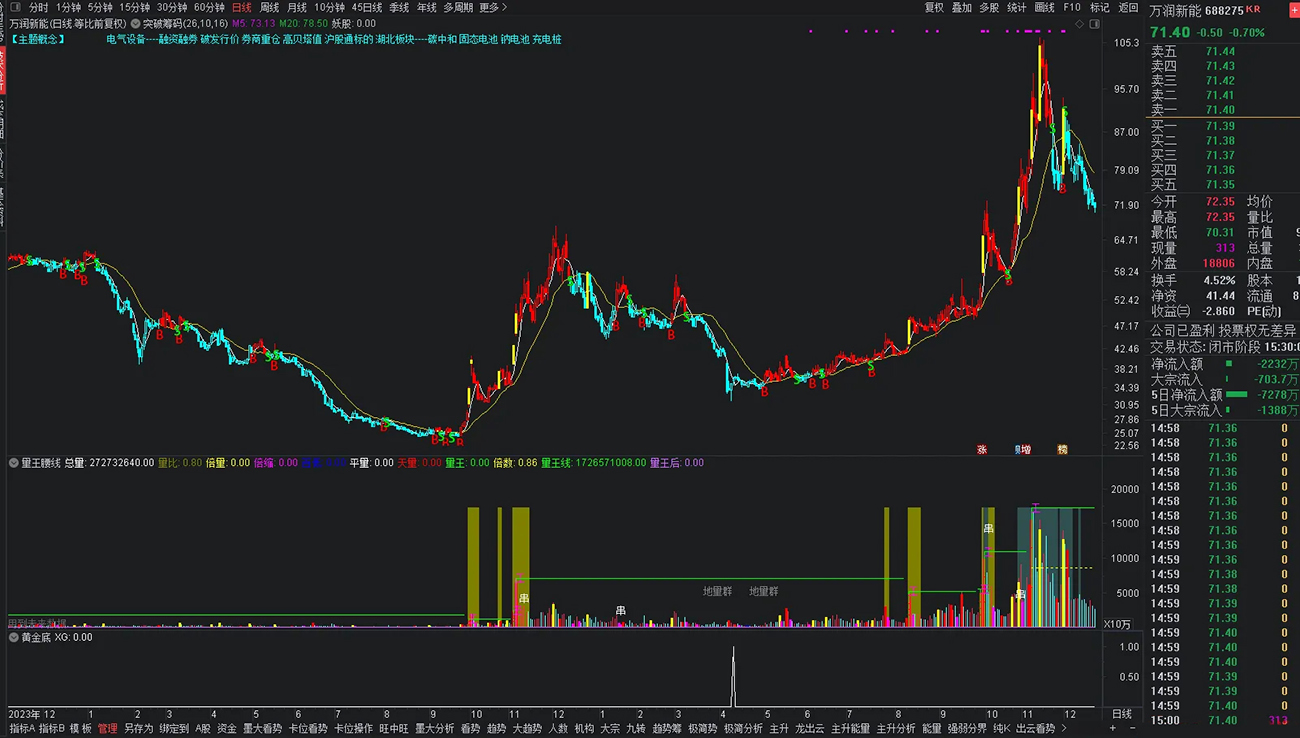The height and width of the screenshot is (738, 1300).
Task: Open the 指标B indicator tab
Action: (52, 729)
